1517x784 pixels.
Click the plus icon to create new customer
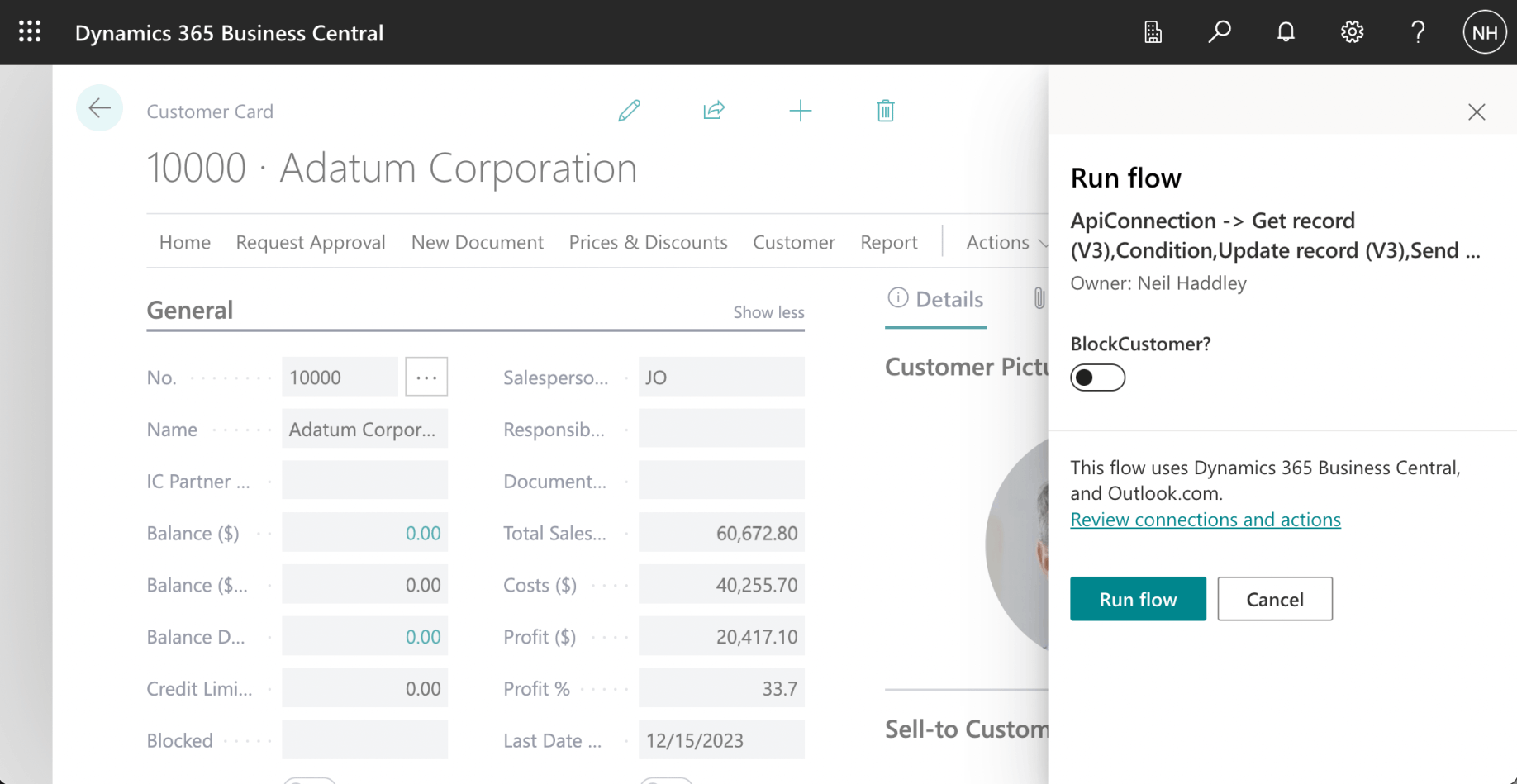[x=800, y=111]
